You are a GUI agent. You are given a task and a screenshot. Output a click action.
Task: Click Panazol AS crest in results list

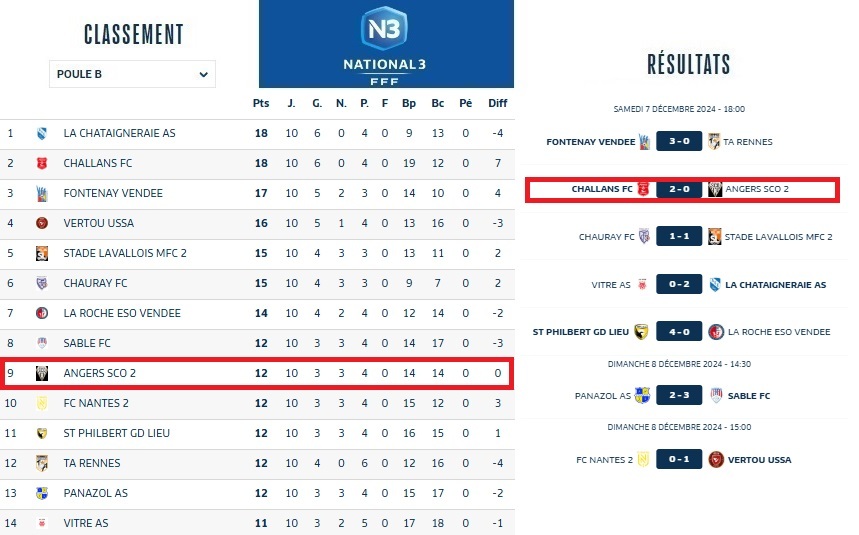point(643,395)
